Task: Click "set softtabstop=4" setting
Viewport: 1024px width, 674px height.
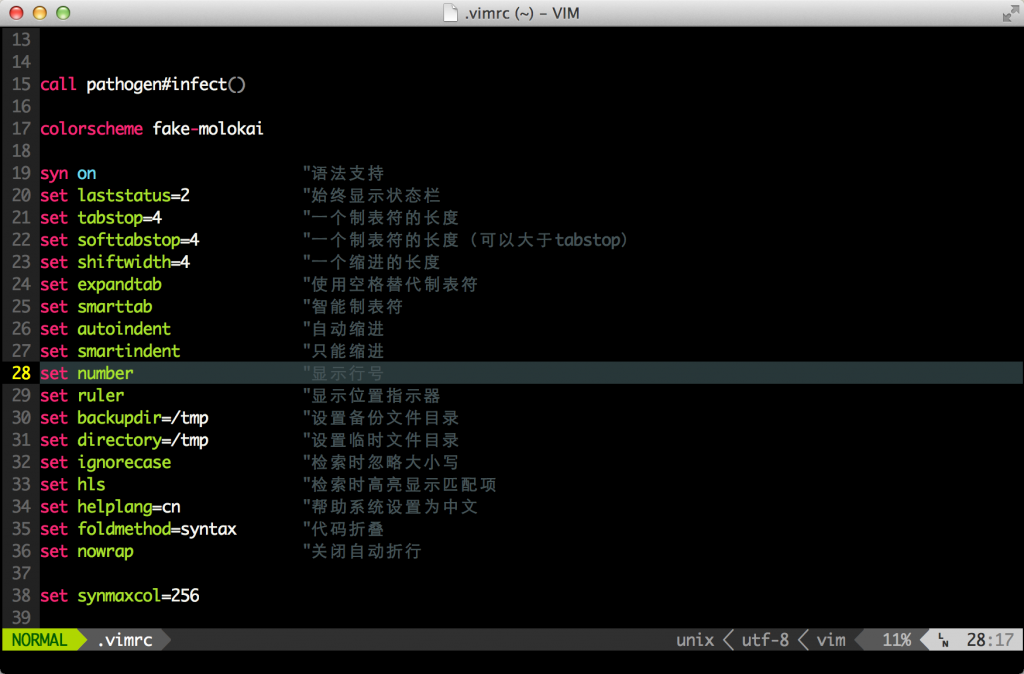Action: point(120,240)
